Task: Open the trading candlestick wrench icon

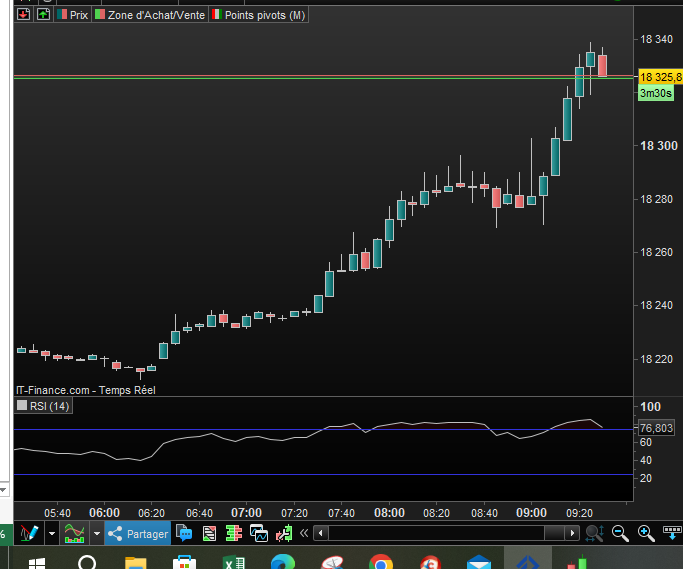Action: tap(284, 533)
